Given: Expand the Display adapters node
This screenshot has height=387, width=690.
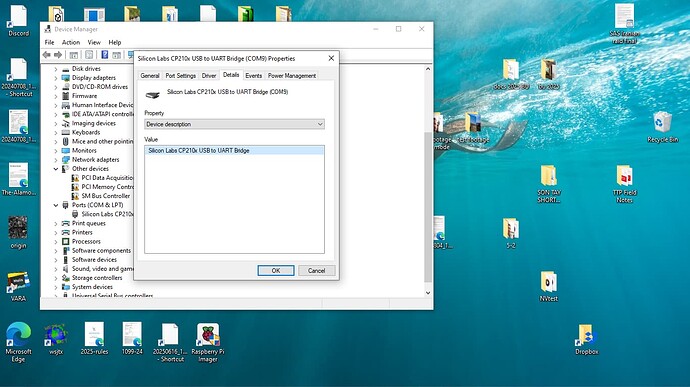Looking at the screenshot, I should (x=56, y=78).
